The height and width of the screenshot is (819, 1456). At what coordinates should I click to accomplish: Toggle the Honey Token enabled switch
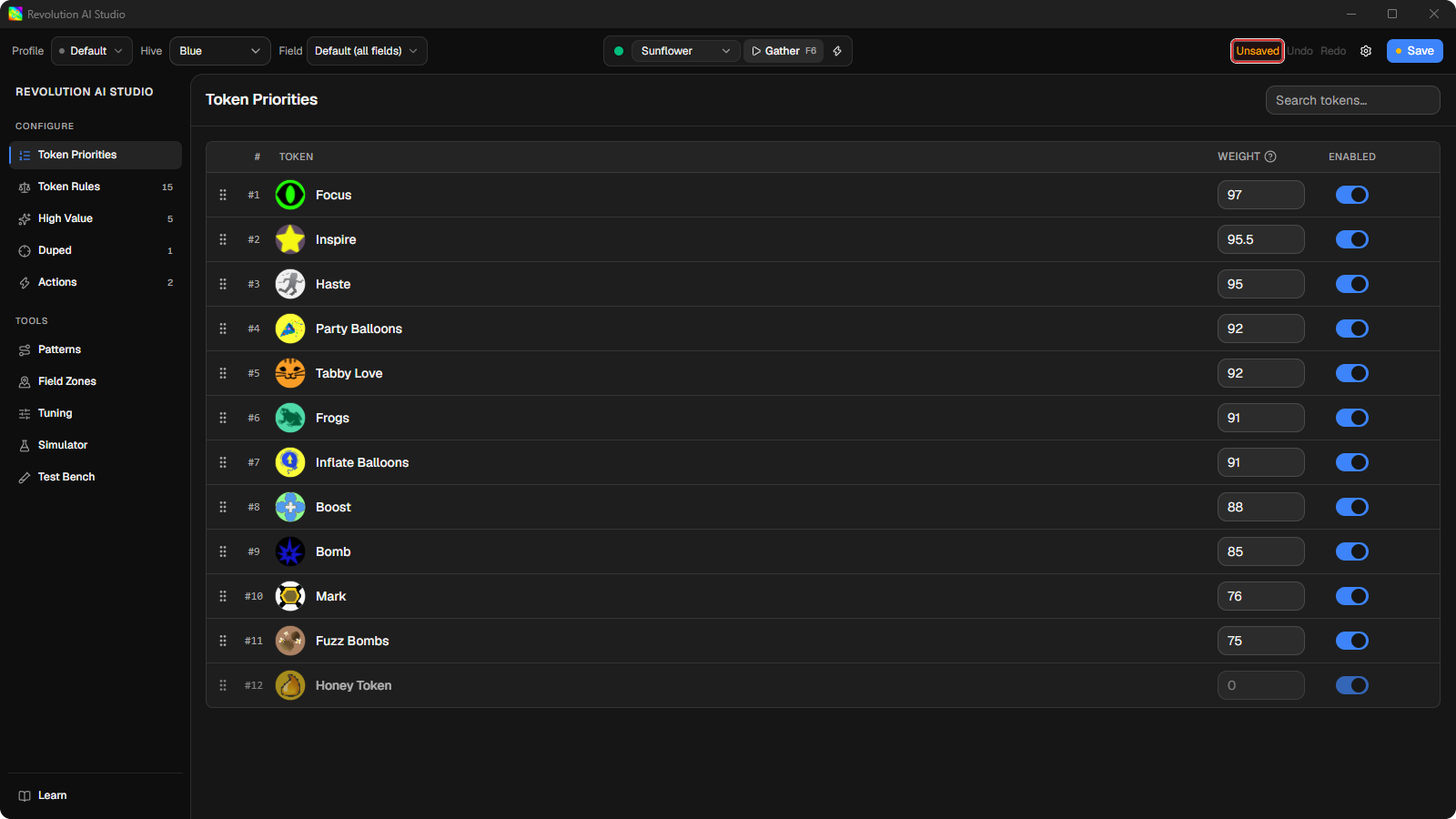tap(1352, 685)
